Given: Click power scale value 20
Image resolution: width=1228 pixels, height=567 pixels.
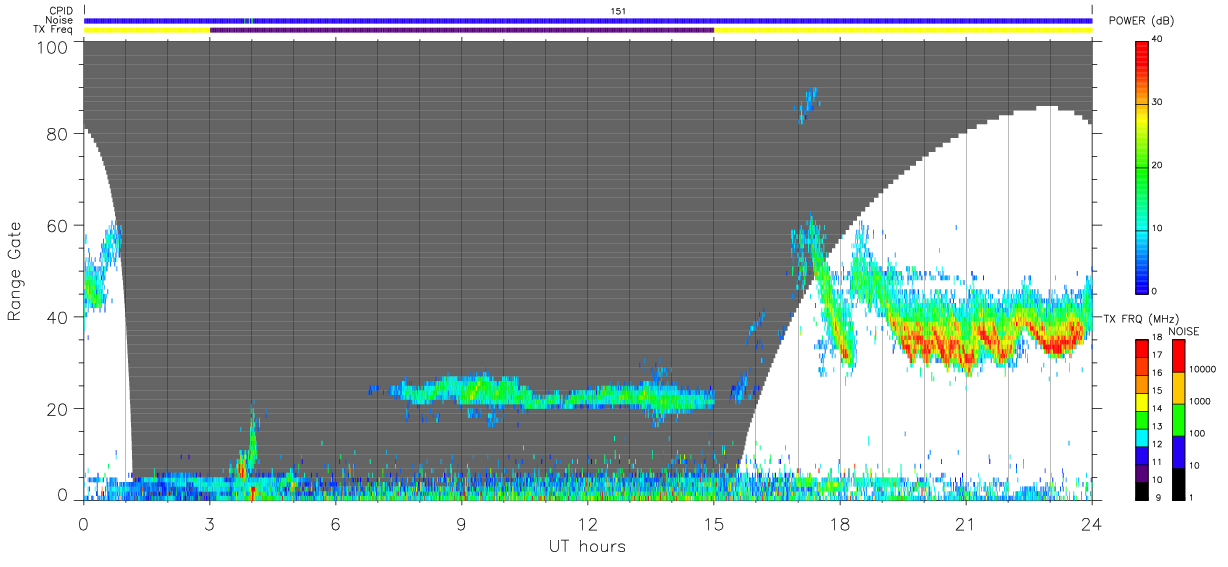Looking at the screenshot, I should (x=1157, y=166).
